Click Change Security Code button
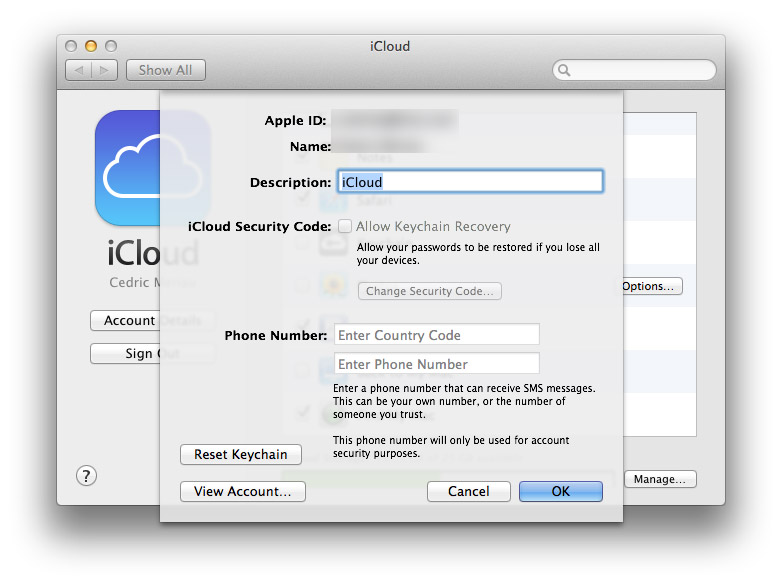 [429, 291]
